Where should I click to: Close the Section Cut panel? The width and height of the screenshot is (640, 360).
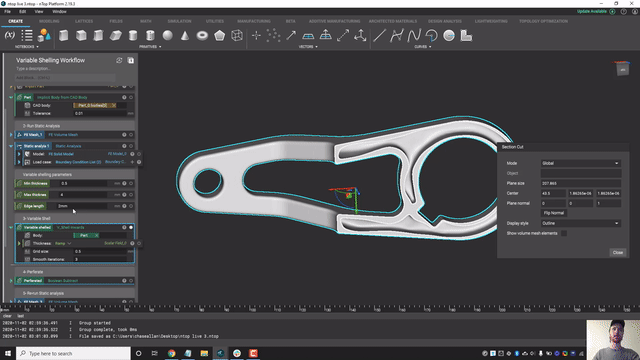618,253
